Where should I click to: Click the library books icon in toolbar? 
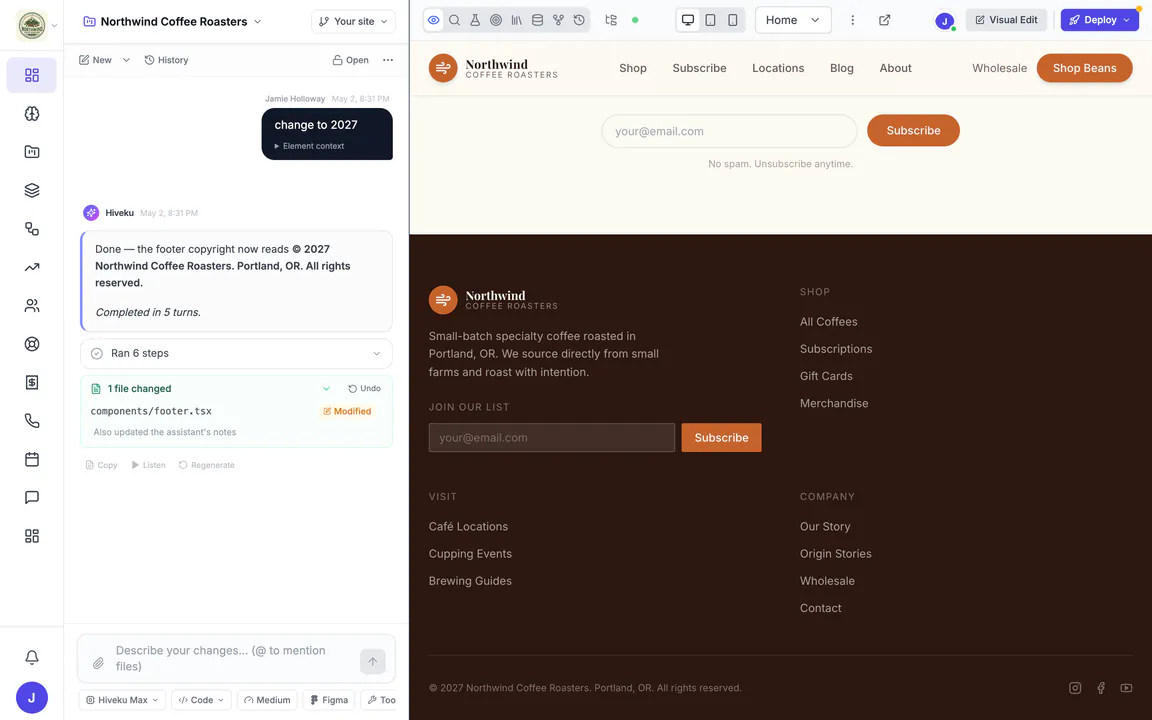tap(516, 21)
